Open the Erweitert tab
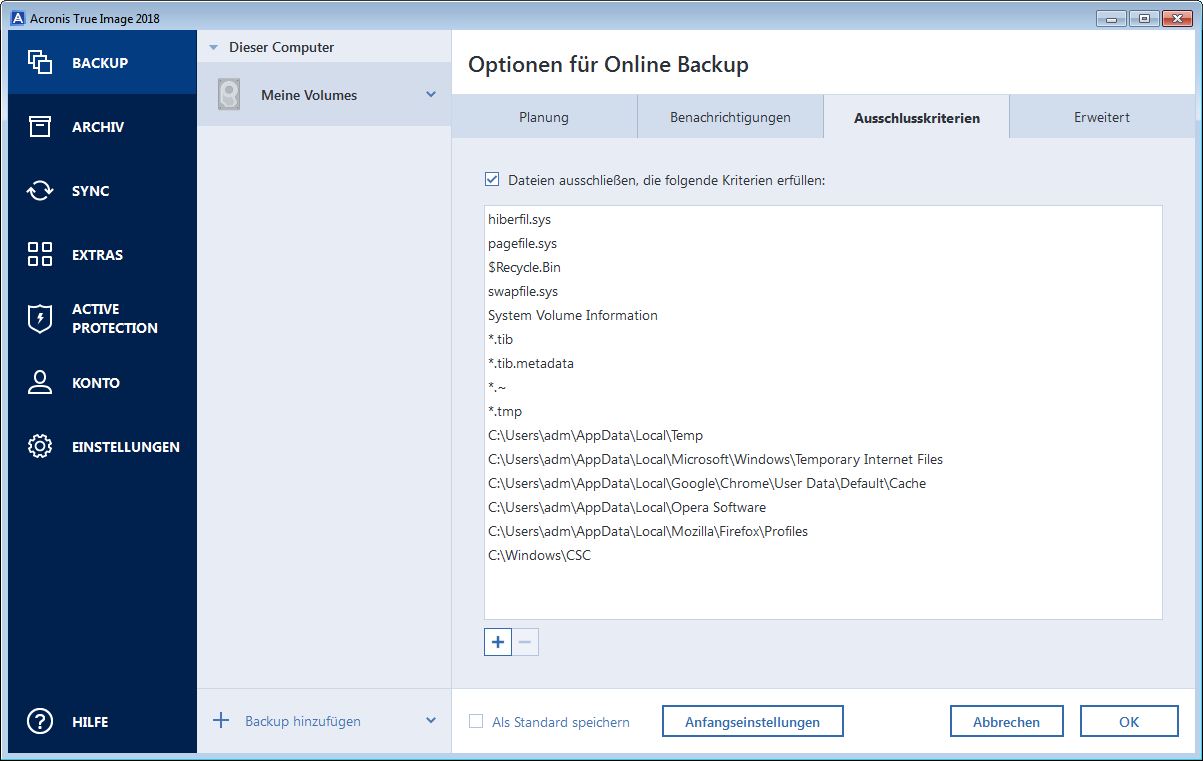The image size is (1203, 761). (x=1102, y=117)
